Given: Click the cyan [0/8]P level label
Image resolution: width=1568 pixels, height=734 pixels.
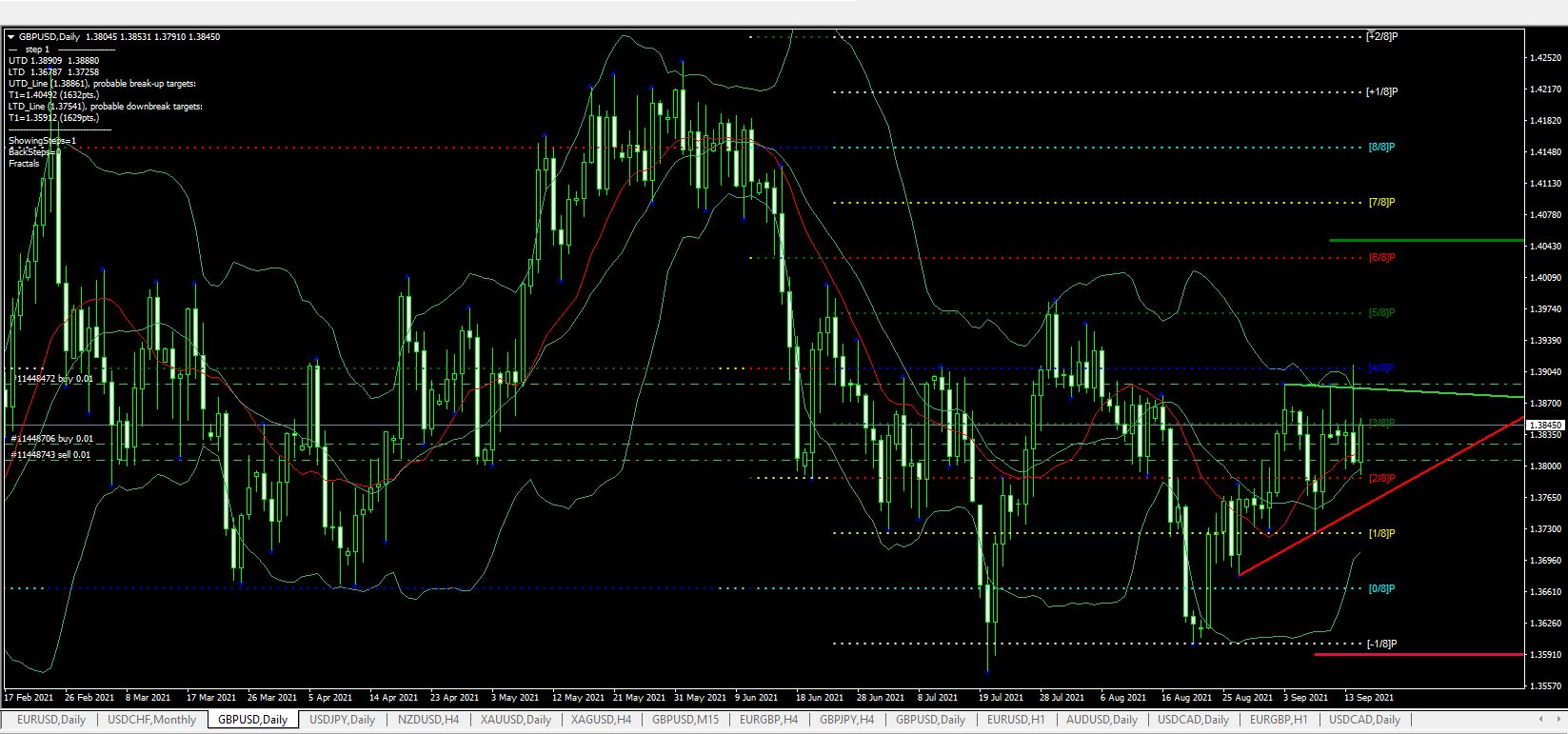Looking at the screenshot, I should pyautogui.click(x=1381, y=589).
